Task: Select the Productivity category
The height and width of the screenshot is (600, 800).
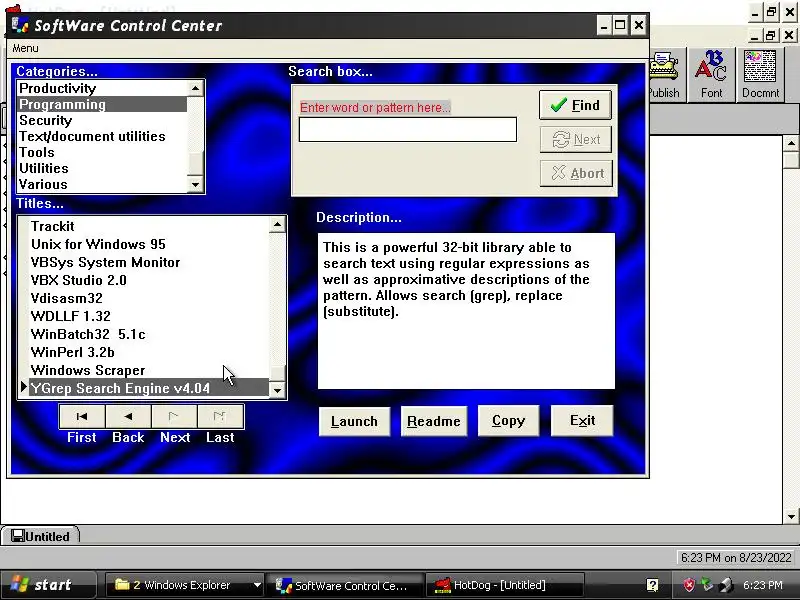Action: click(x=103, y=88)
